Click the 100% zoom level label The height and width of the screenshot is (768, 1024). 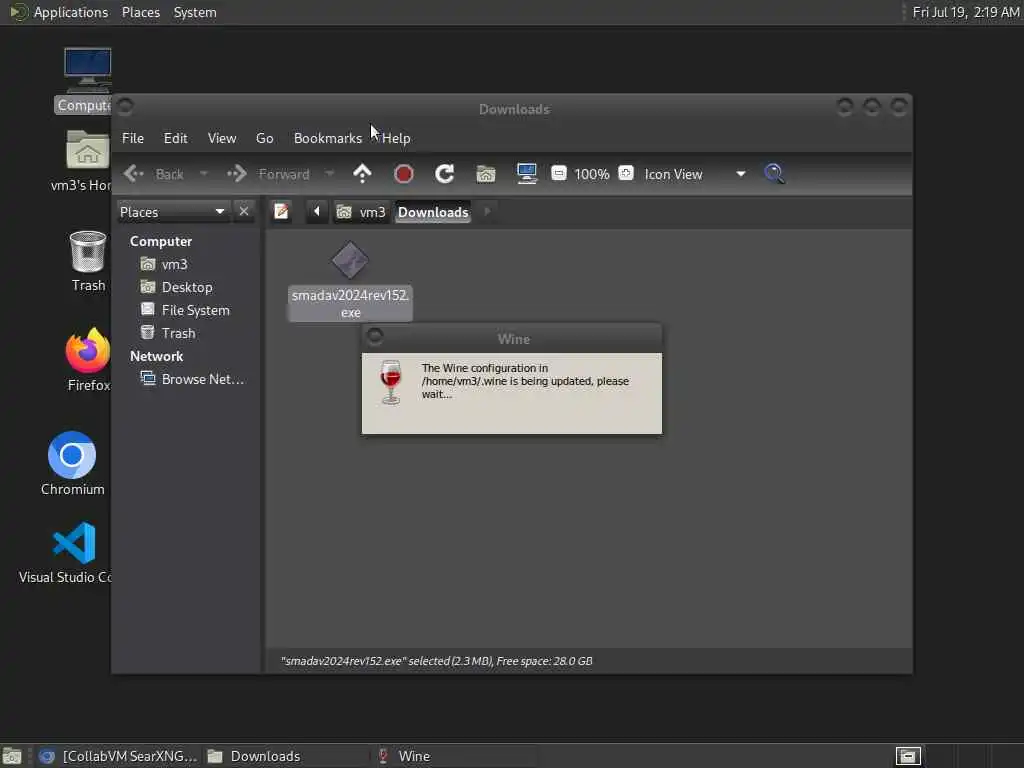click(x=592, y=174)
